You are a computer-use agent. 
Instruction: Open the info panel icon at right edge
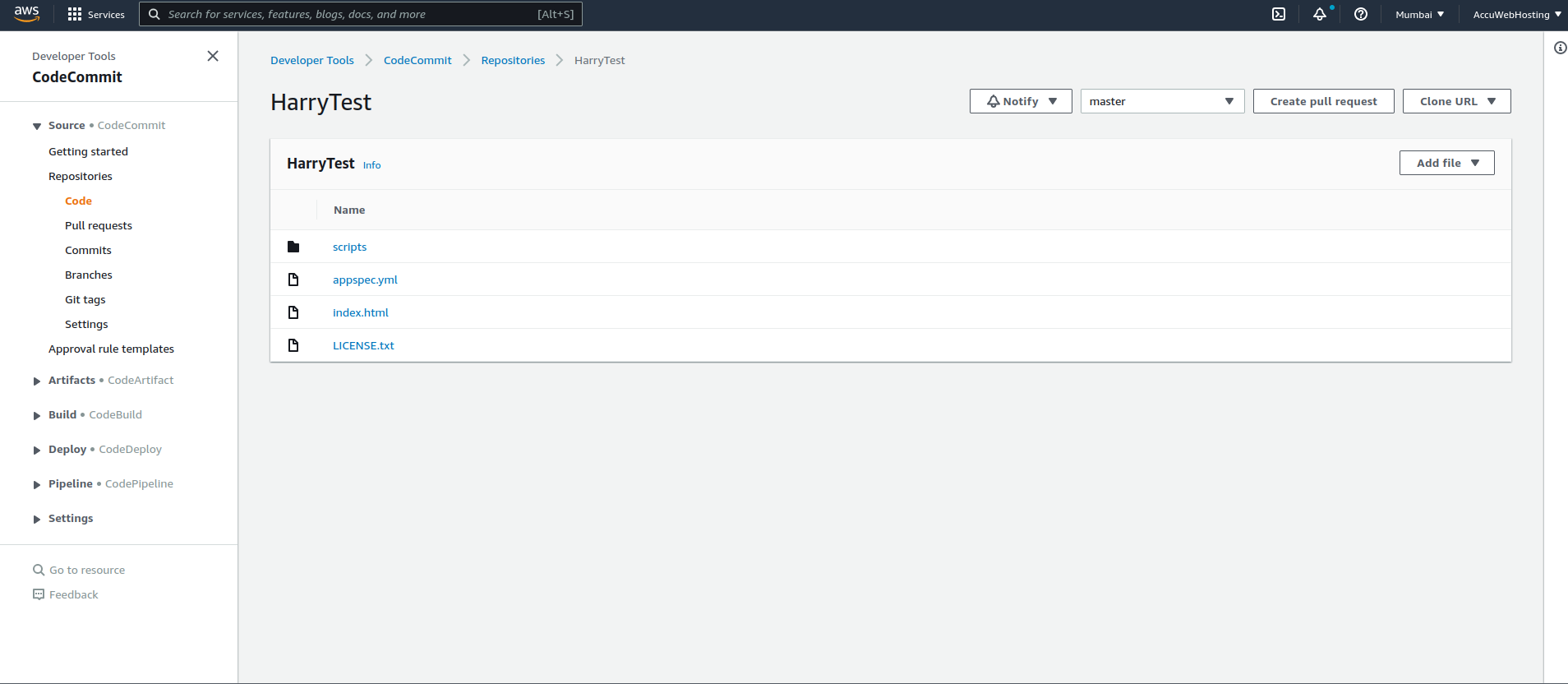(x=1560, y=48)
